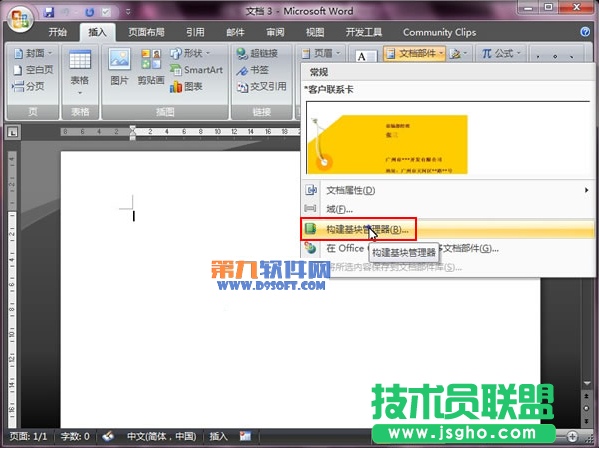Open the 开发工具 tab
Screen dimensions: 599x449
tap(364, 32)
